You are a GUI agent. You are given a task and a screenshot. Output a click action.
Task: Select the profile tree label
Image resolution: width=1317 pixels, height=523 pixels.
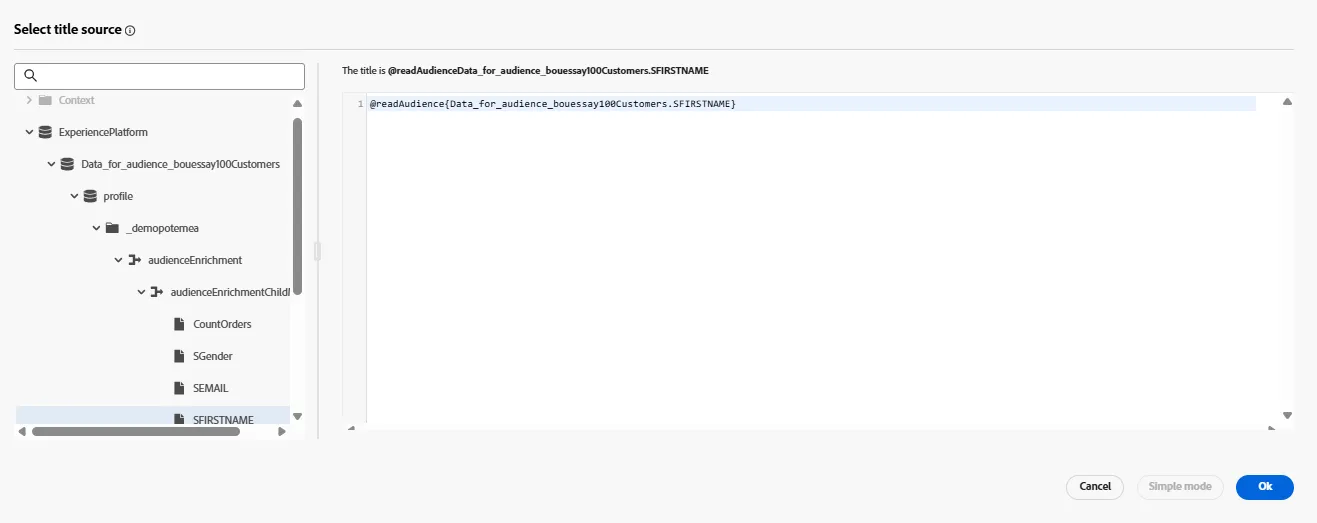[118, 196]
